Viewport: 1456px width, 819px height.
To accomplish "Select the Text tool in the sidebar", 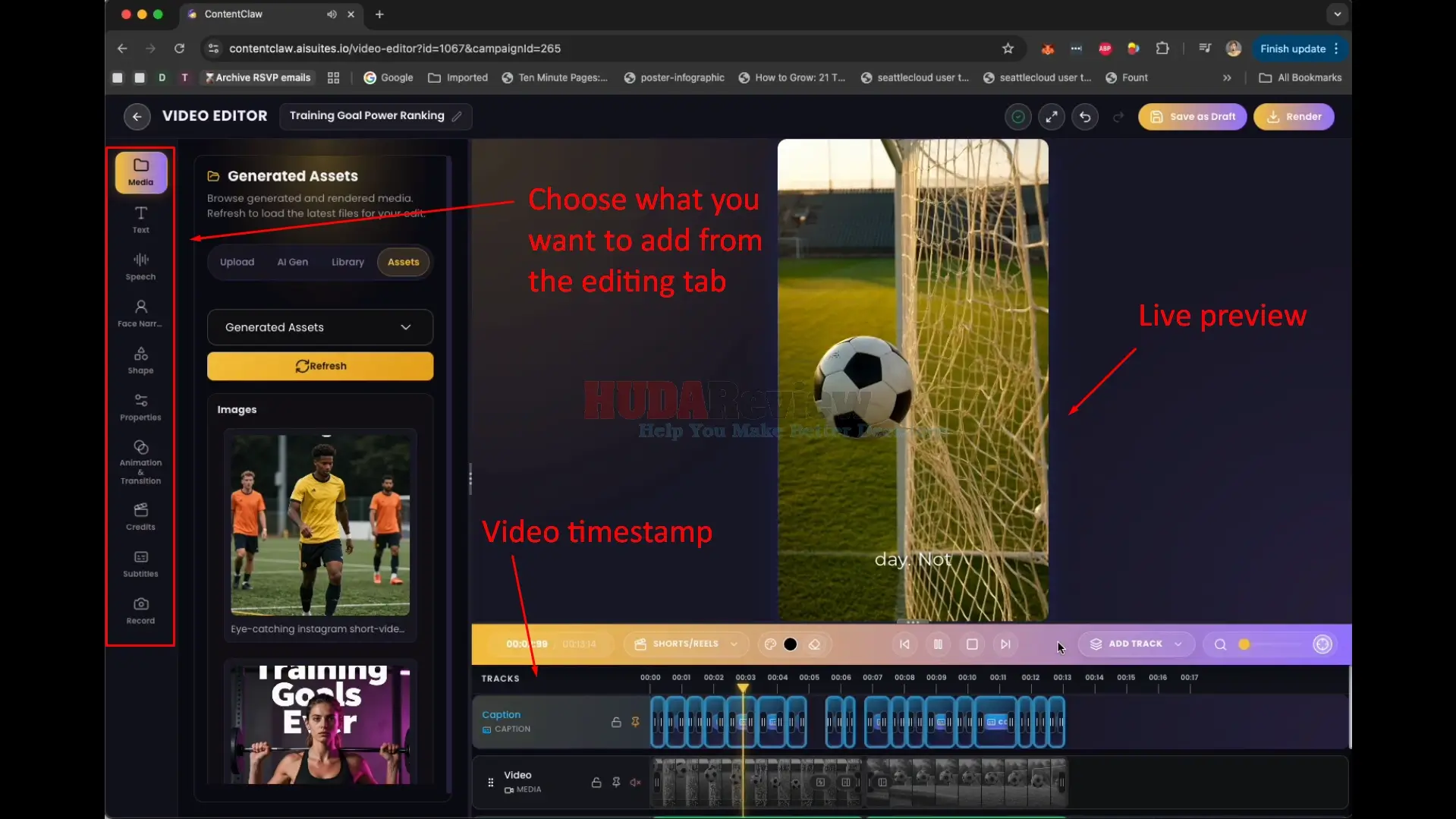I will pos(141,219).
